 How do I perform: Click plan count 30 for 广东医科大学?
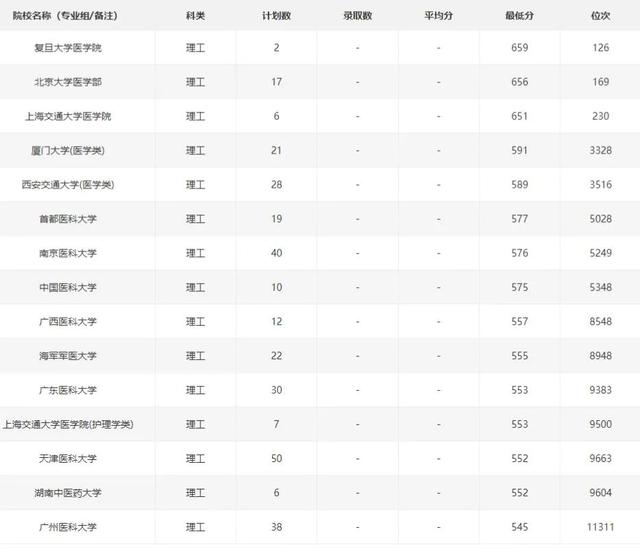click(x=277, y=390)
